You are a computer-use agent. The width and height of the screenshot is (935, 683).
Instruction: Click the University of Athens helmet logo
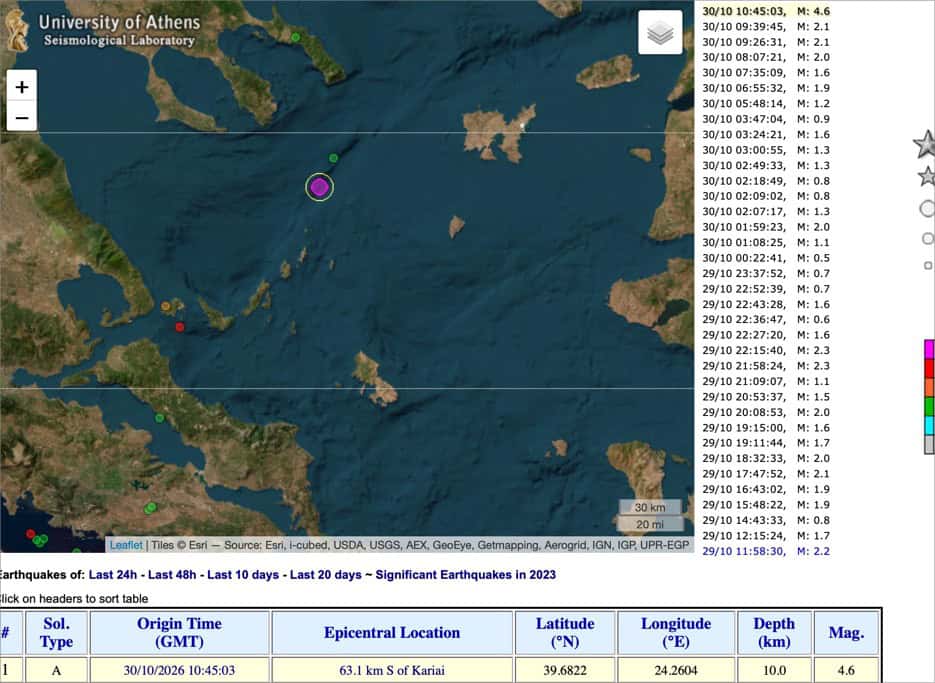point(16,31)
